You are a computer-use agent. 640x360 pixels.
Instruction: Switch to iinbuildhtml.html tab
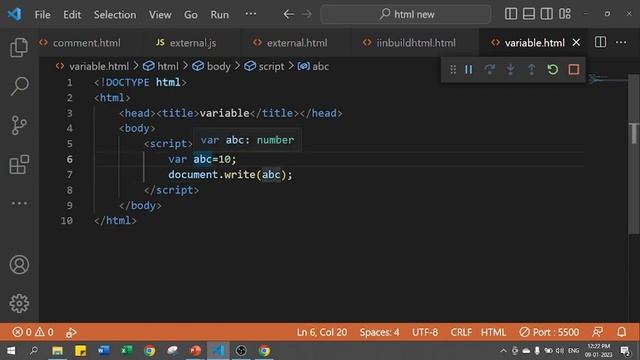tap(409, 42)
